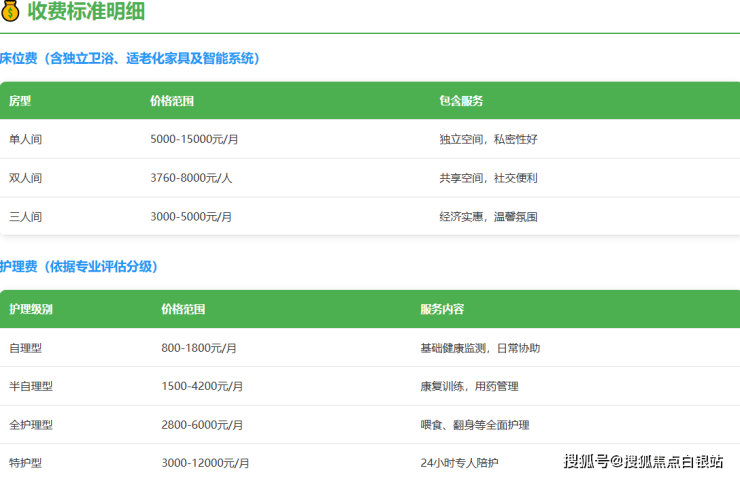Click the 房型 column header
Screen dimensions: 740x477
(20, 101)
